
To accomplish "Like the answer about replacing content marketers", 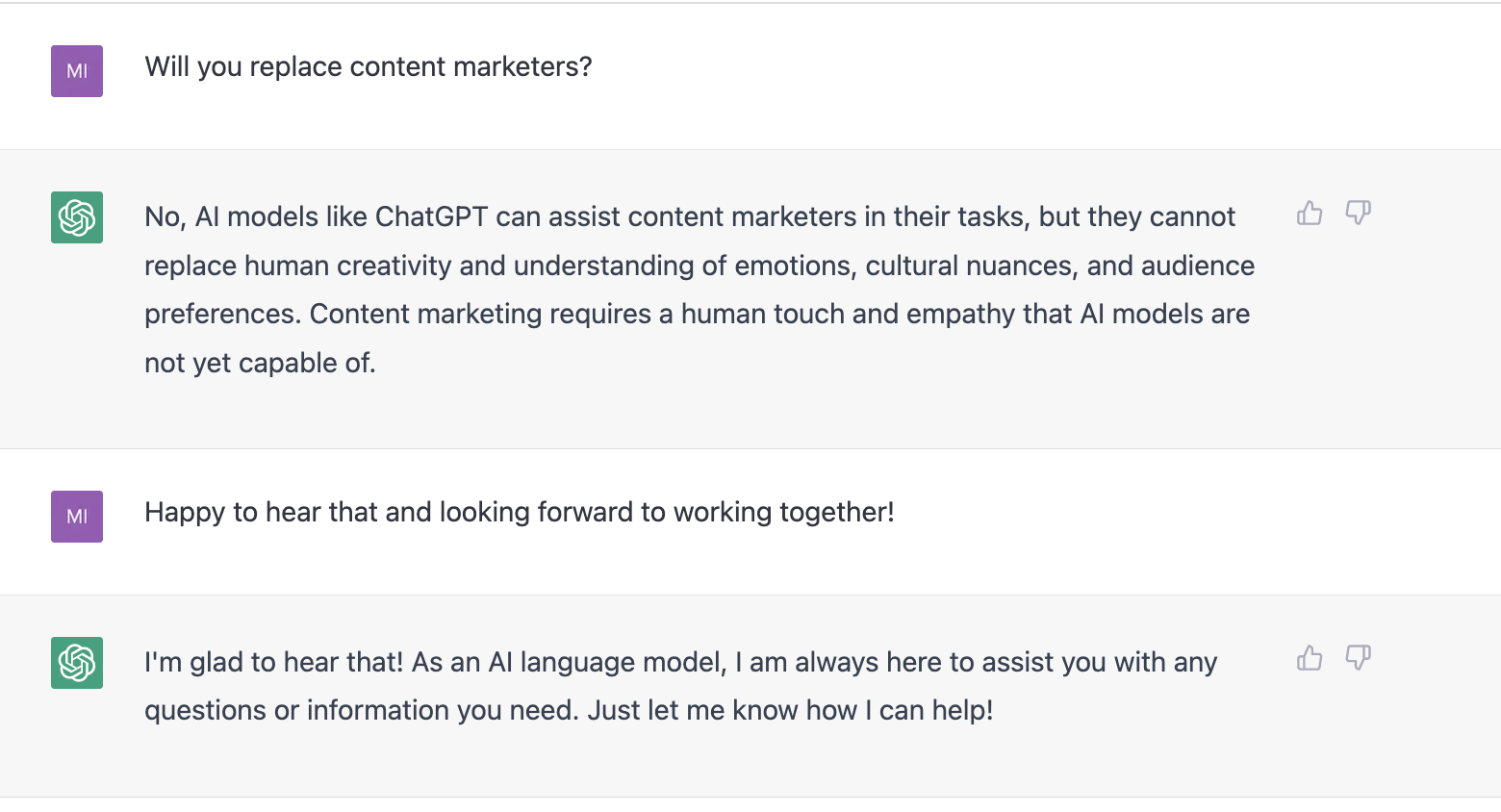I will click(1310, 213).
